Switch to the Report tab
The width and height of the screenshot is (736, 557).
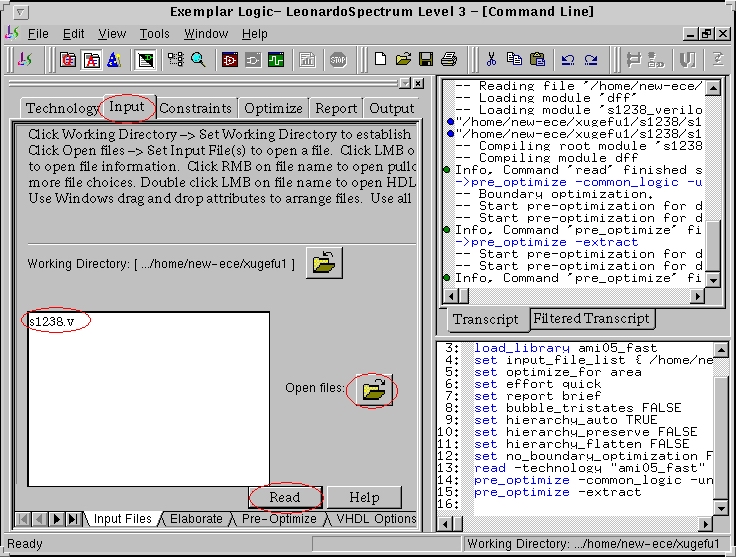(336, 108)
